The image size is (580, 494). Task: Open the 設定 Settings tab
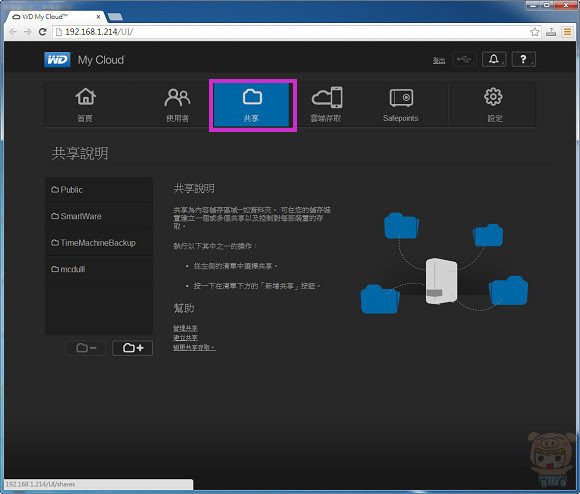[493, 105]
